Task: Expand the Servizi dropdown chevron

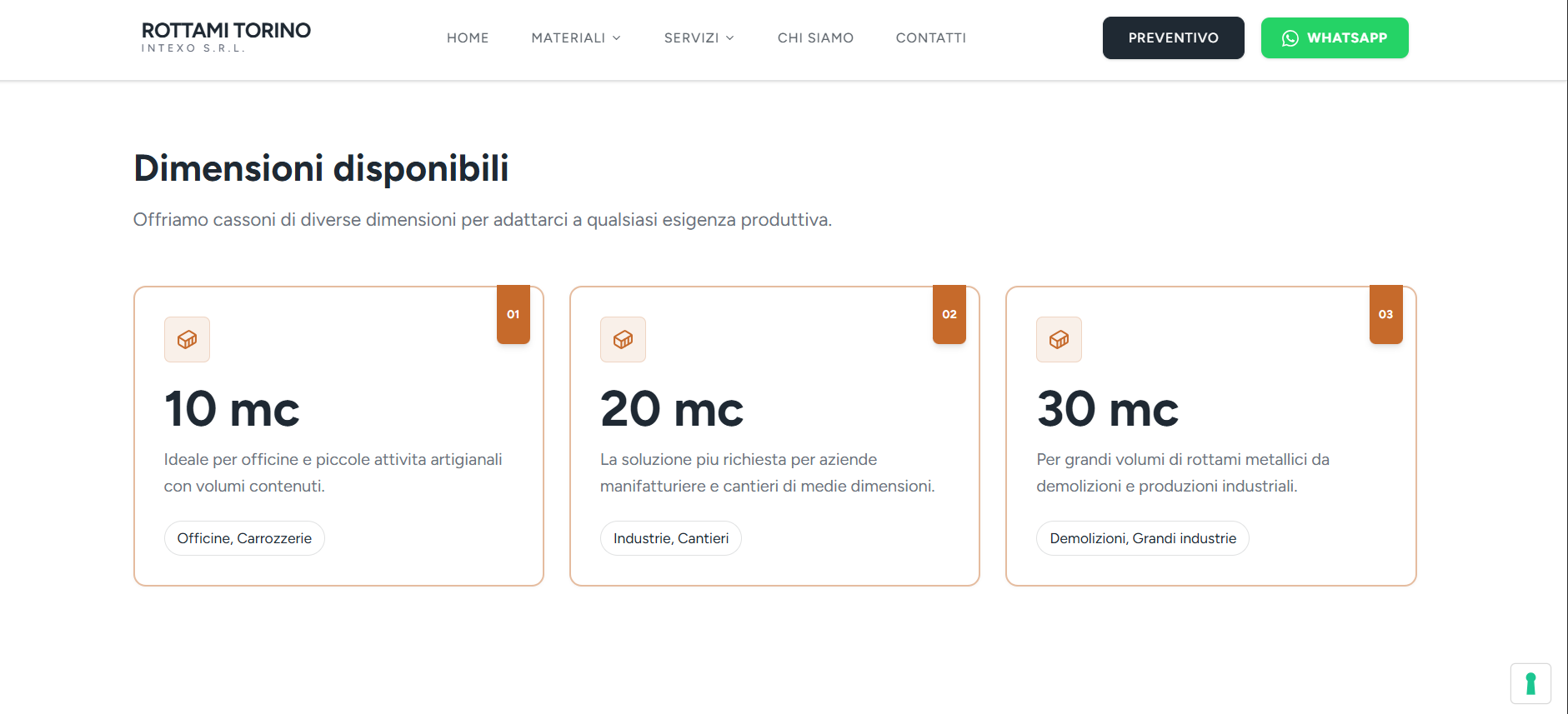Action: (730, 38)
